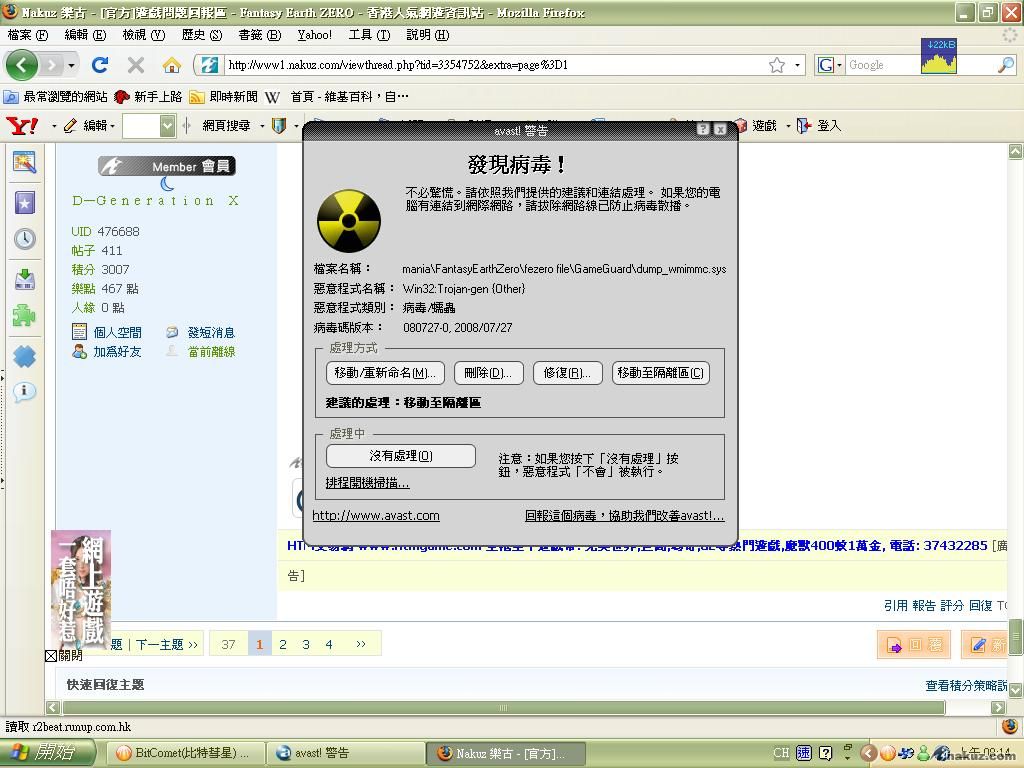Click 沒有處理 no action button

(401, 456)
